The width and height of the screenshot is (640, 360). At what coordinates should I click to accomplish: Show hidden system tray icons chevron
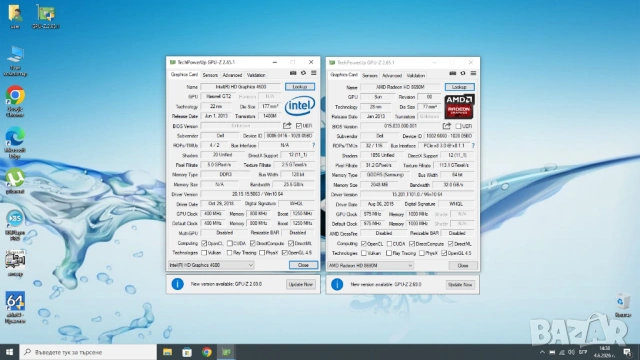(542, 352)
